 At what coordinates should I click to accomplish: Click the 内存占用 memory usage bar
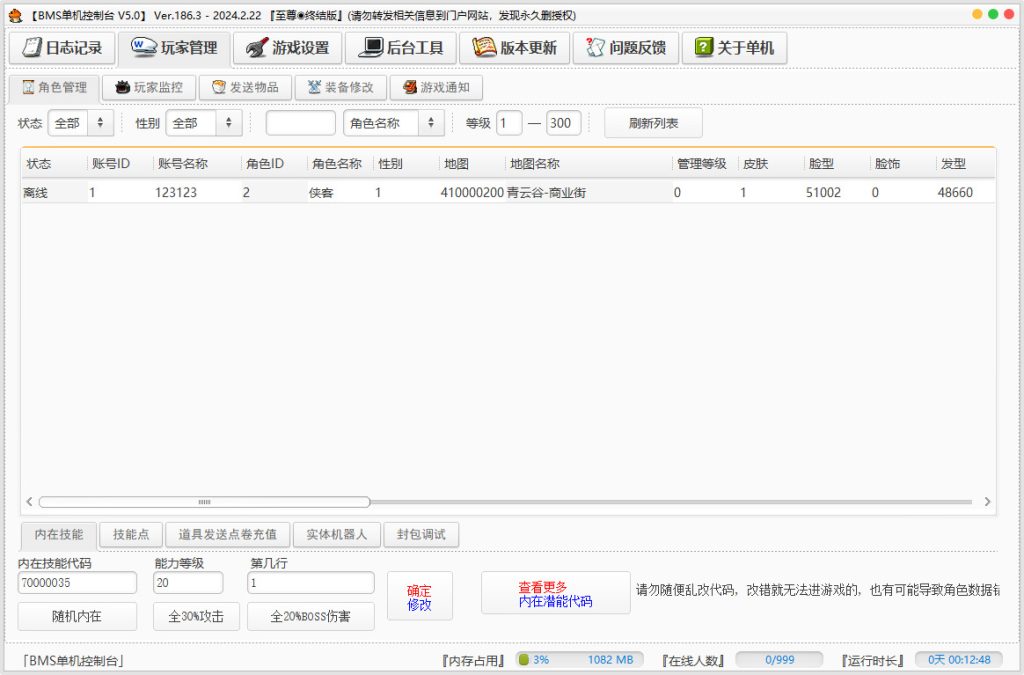[578, 659]
